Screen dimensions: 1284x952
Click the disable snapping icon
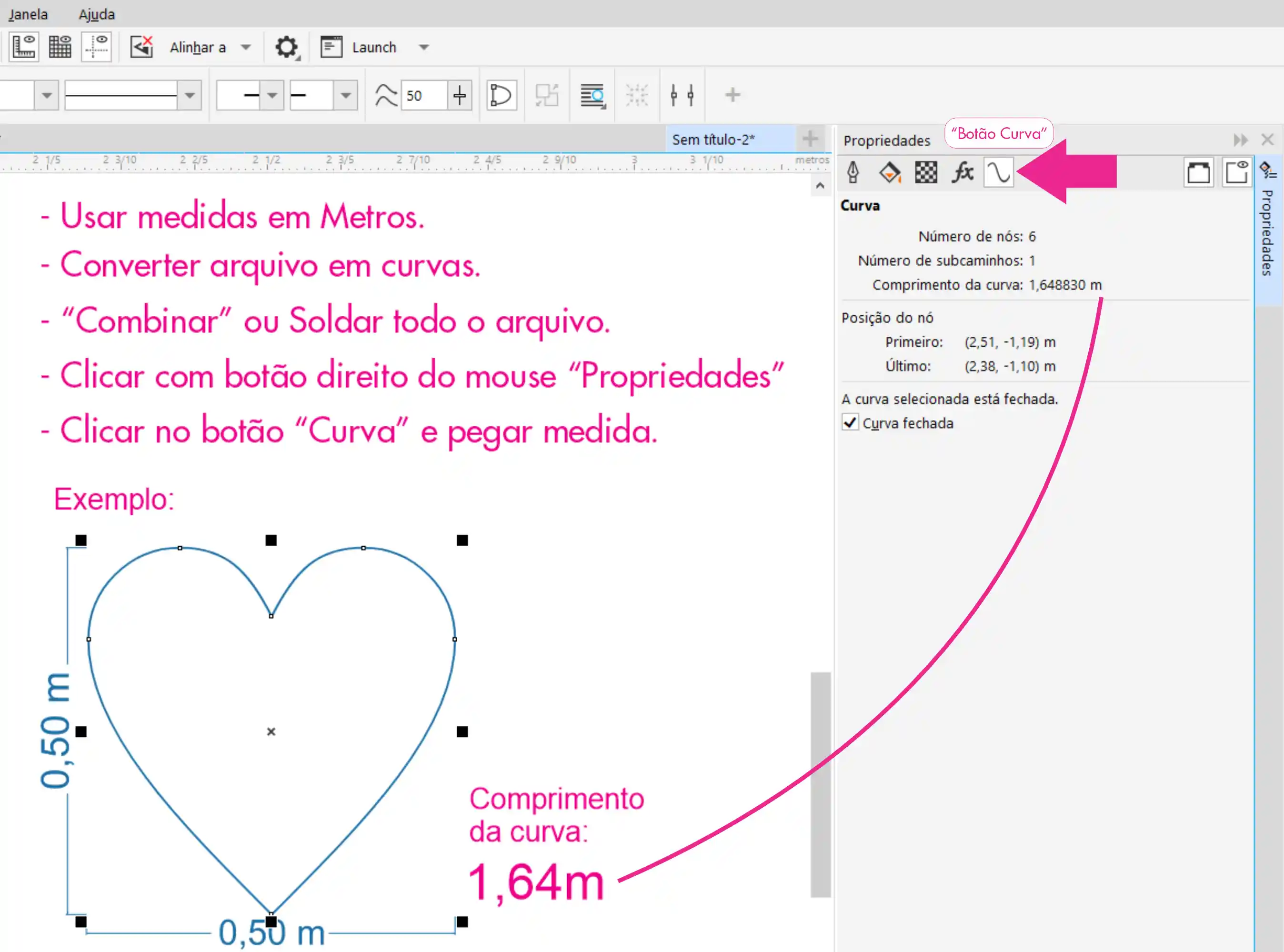(x=141, y=47)
